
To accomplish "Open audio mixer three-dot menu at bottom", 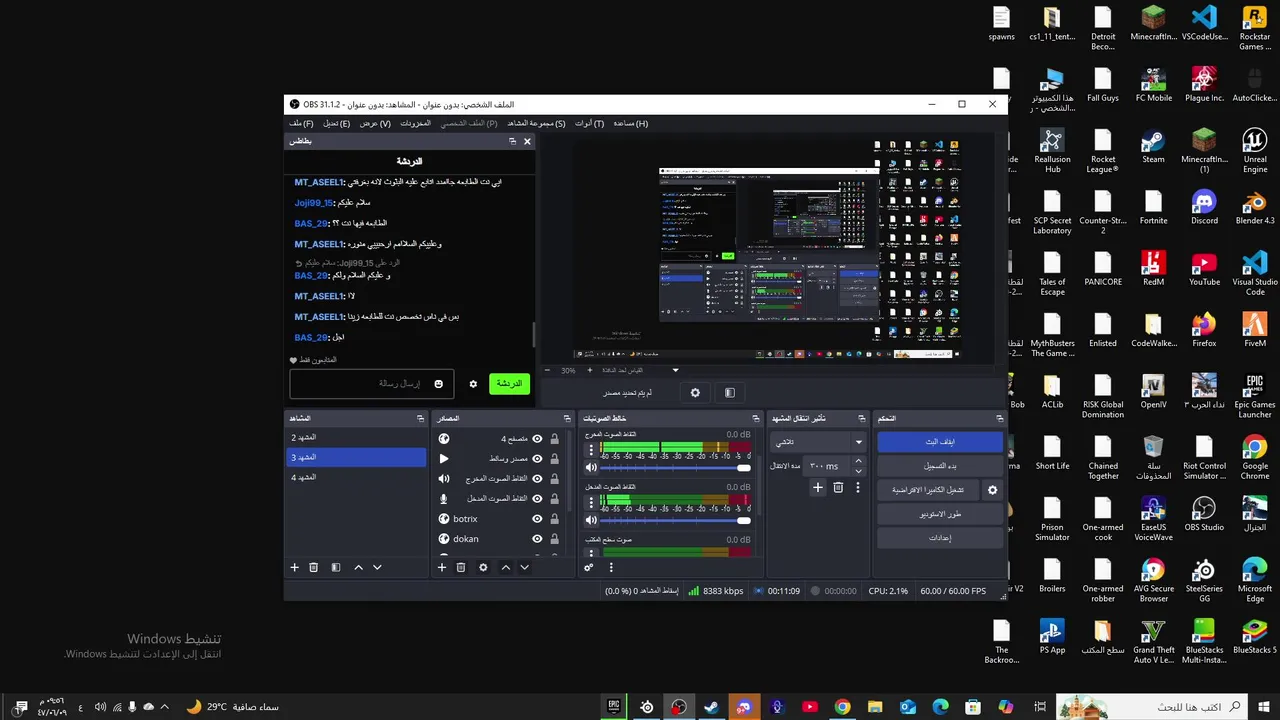I will pyautogui.click(x=611, y=567).
